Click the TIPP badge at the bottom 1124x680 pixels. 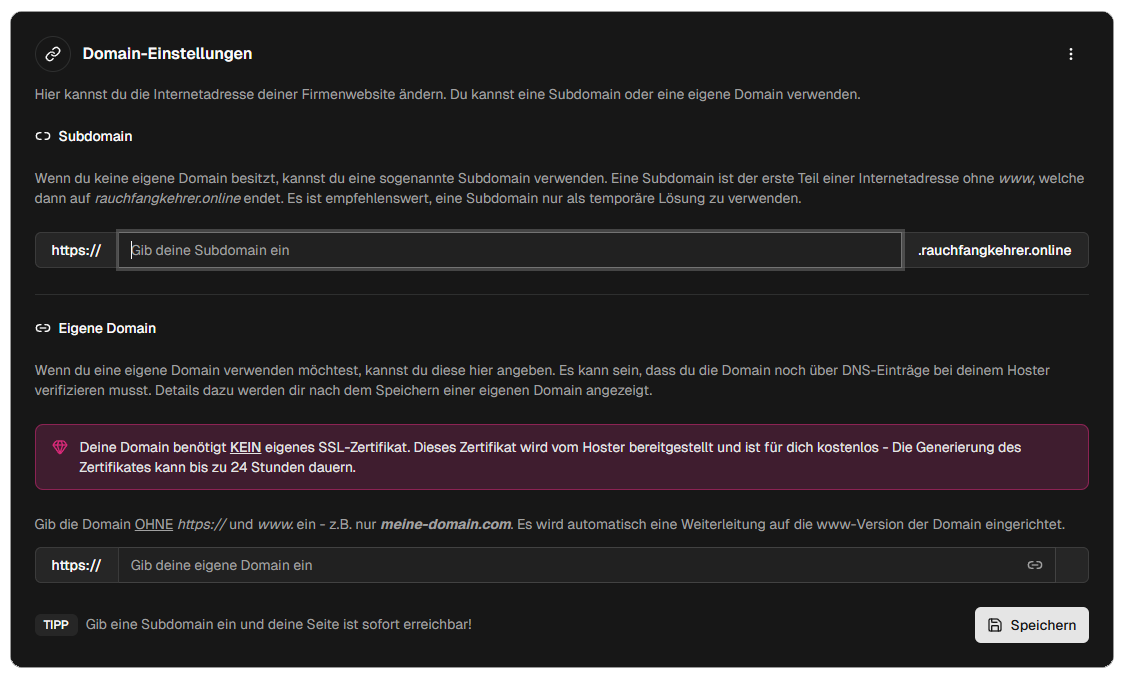coord(56,624)
